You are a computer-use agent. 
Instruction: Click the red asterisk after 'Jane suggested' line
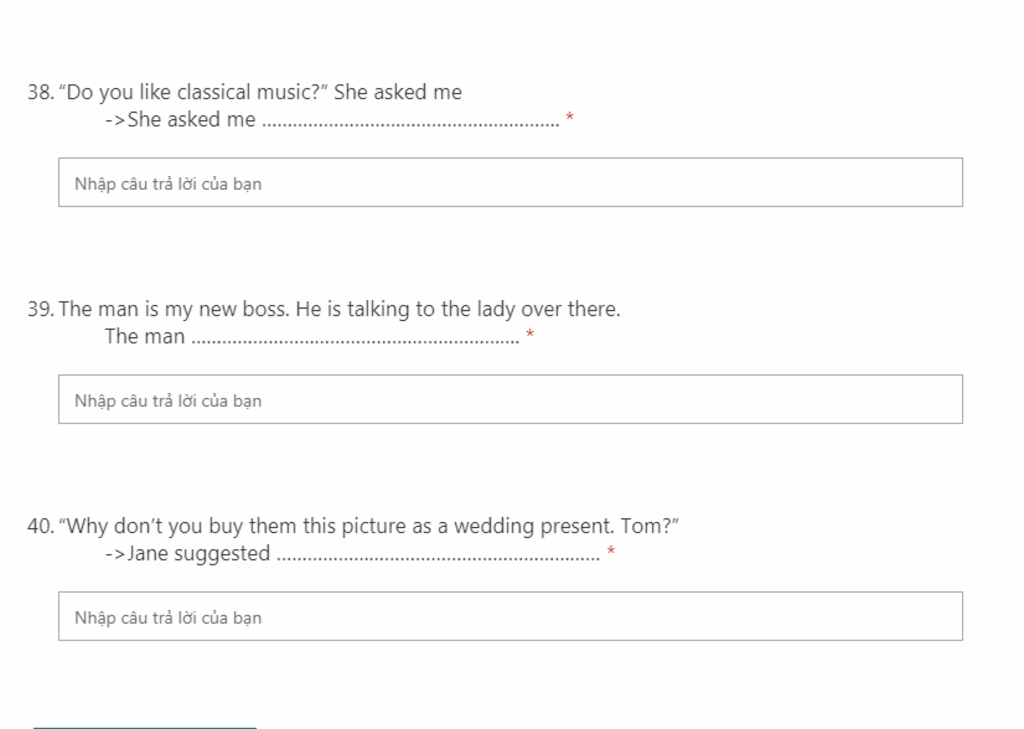611,551
